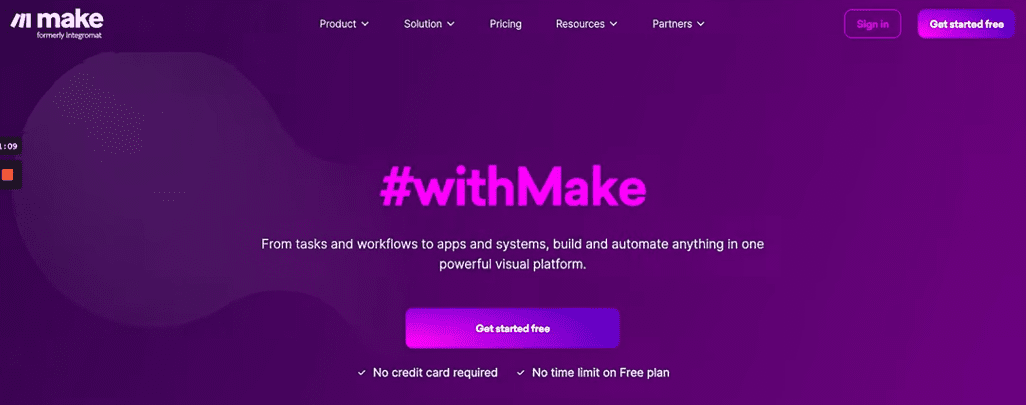1026x405 pixels.
Task: Click the 'formerly Integromat' text under logo
Action: (x=69, y=36)
